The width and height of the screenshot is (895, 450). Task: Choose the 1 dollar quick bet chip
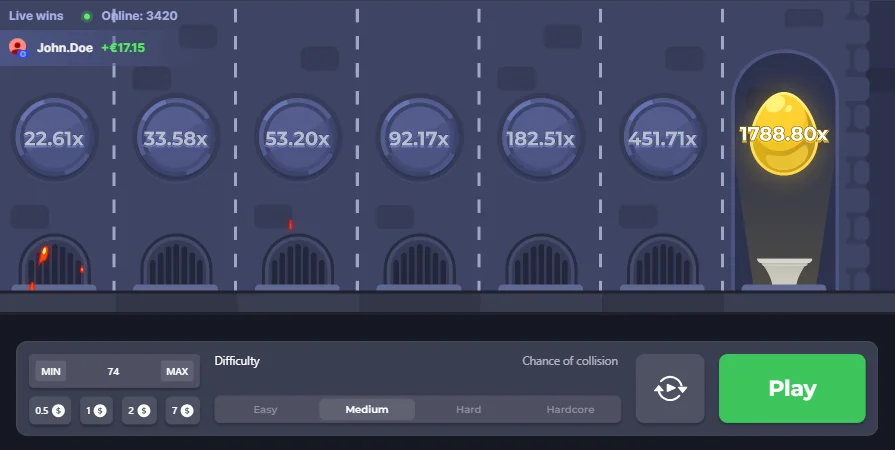coord(96,411)
